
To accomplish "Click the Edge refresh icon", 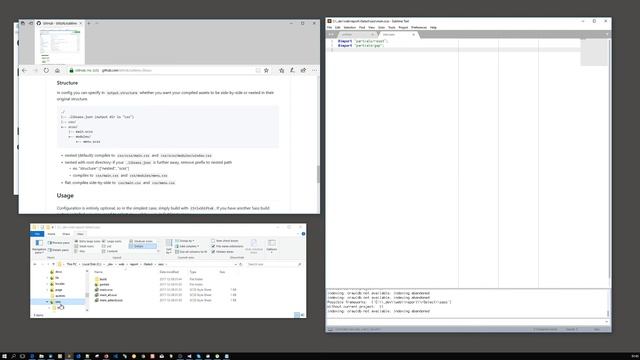I will (46, 70).
